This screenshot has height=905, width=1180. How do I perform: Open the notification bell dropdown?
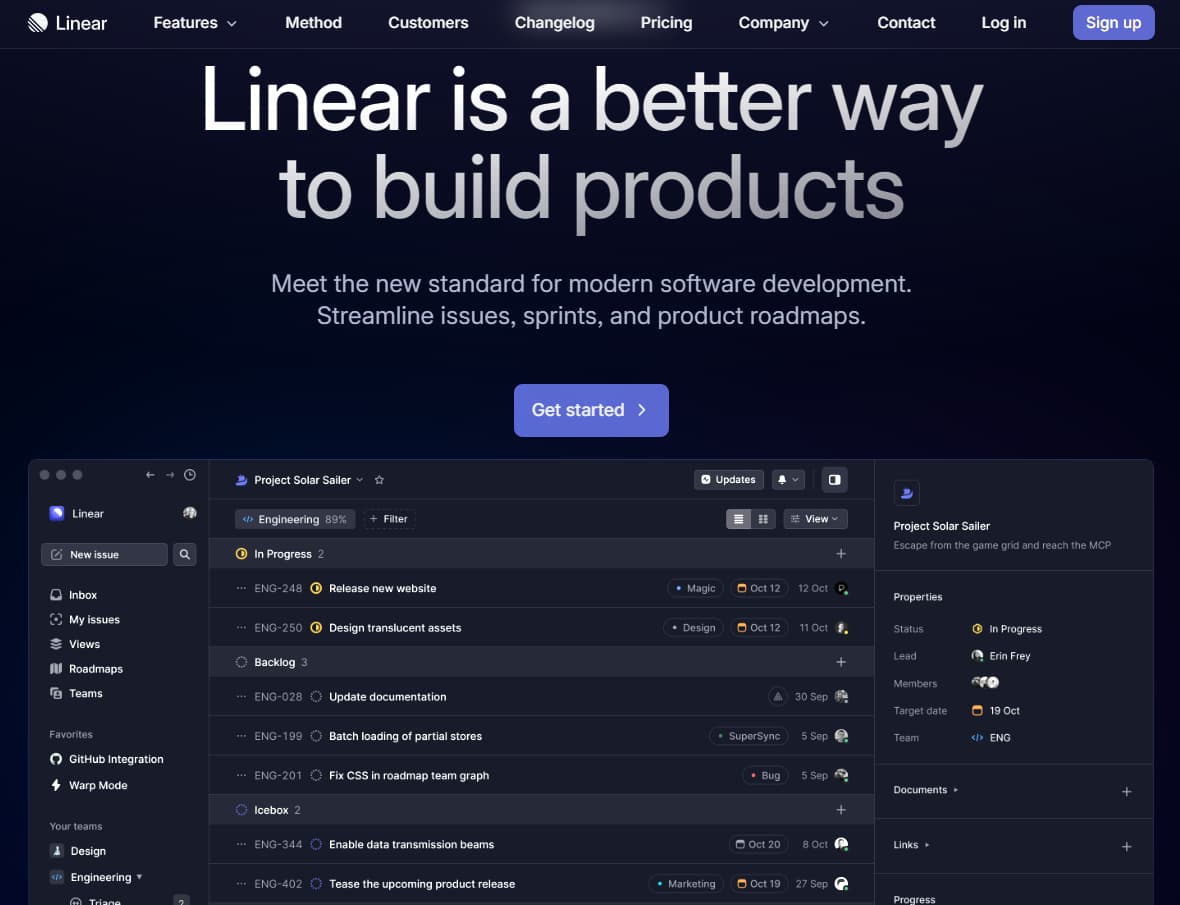pos(788,480)
